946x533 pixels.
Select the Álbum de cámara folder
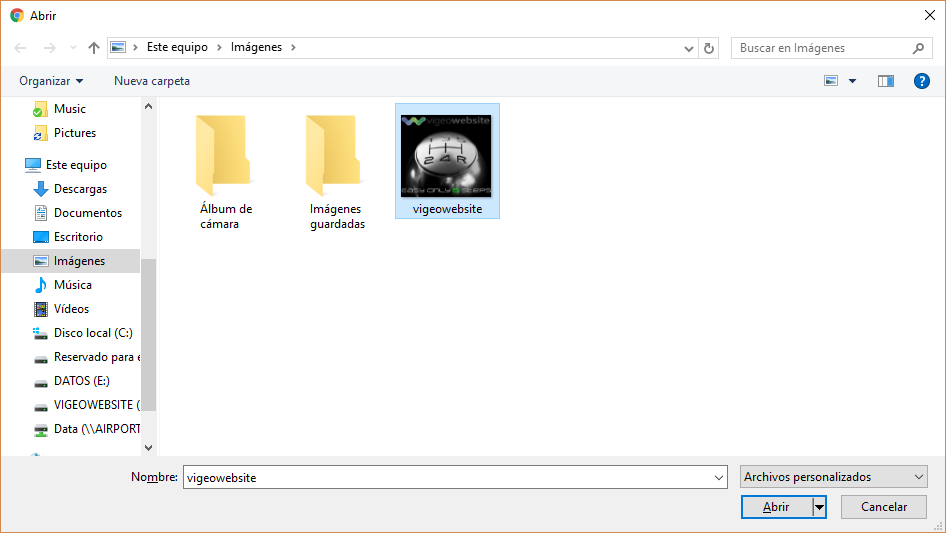coord(226,171)
